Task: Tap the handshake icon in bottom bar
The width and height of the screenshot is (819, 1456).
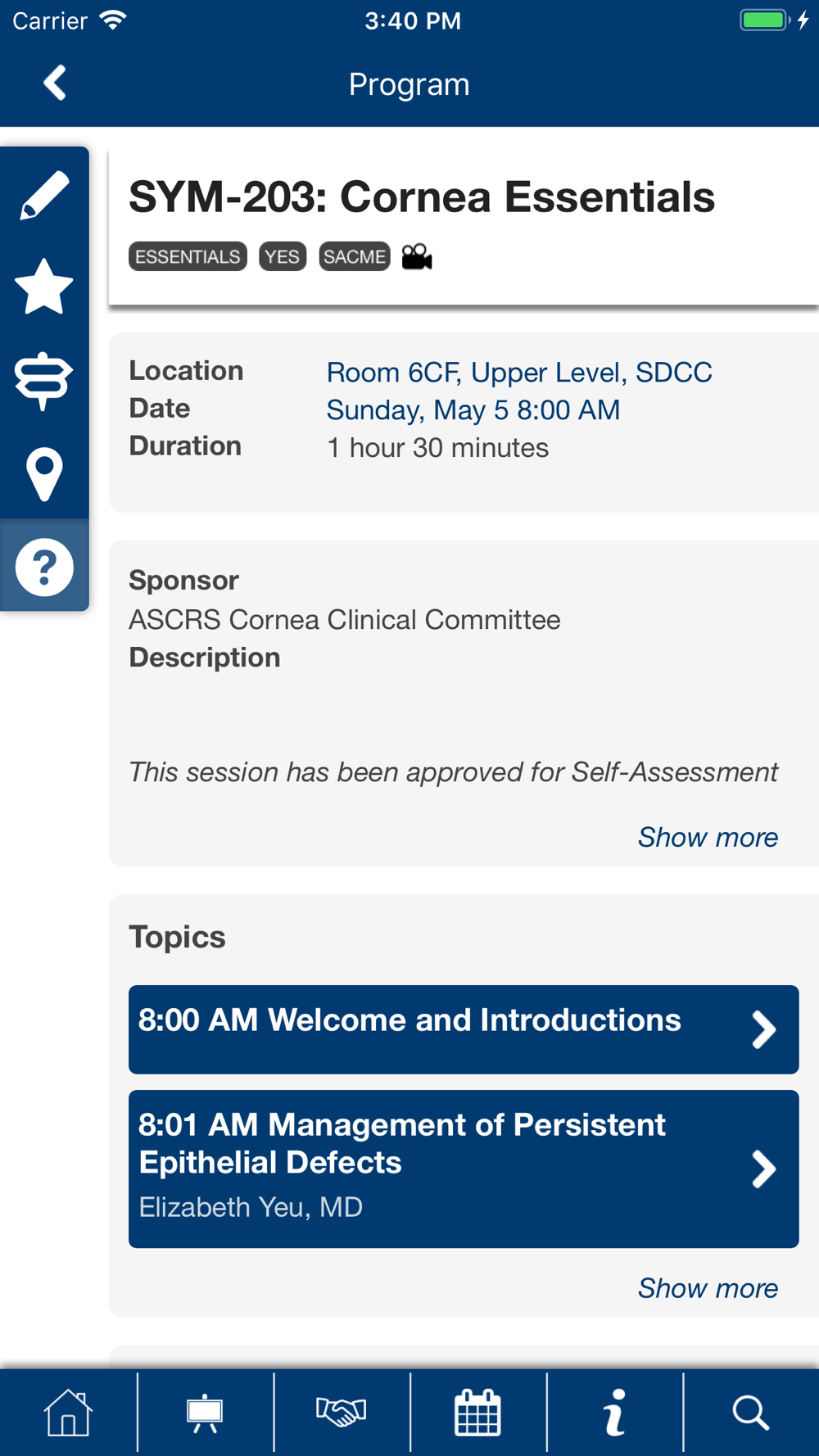Action: click(342, 1413)
